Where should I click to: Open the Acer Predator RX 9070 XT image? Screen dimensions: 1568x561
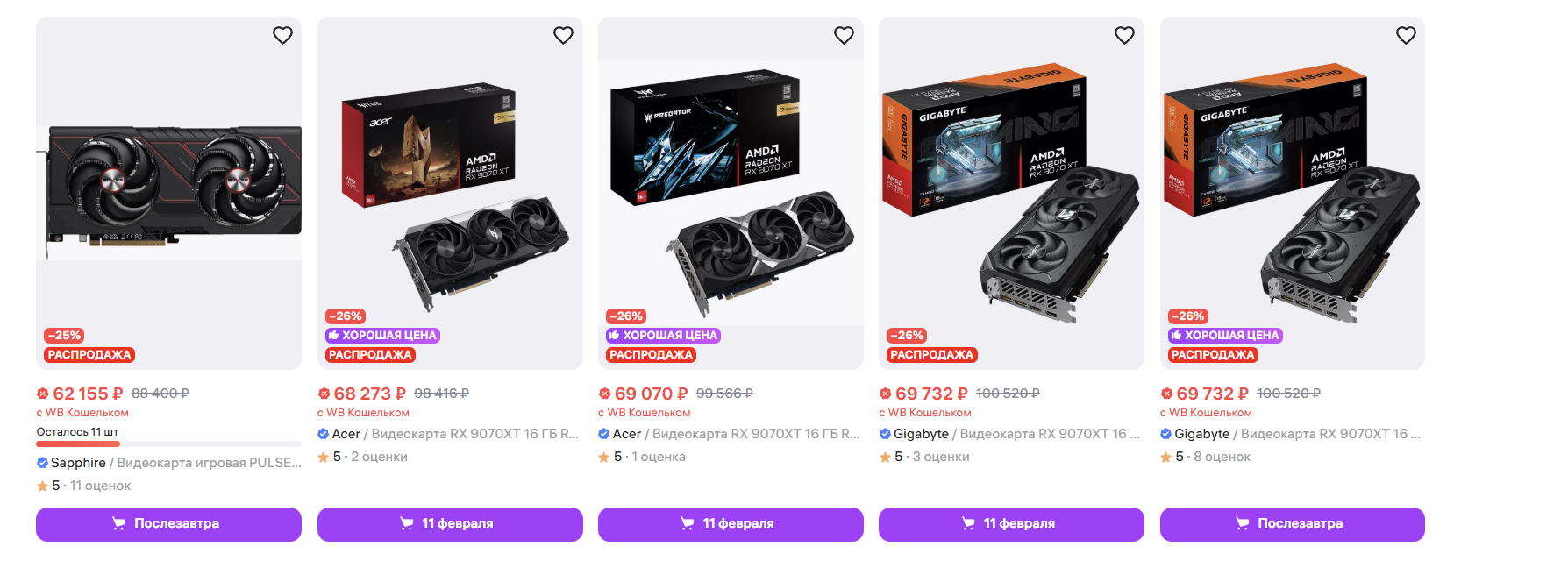pyautogui.click(x=731, y=193)
